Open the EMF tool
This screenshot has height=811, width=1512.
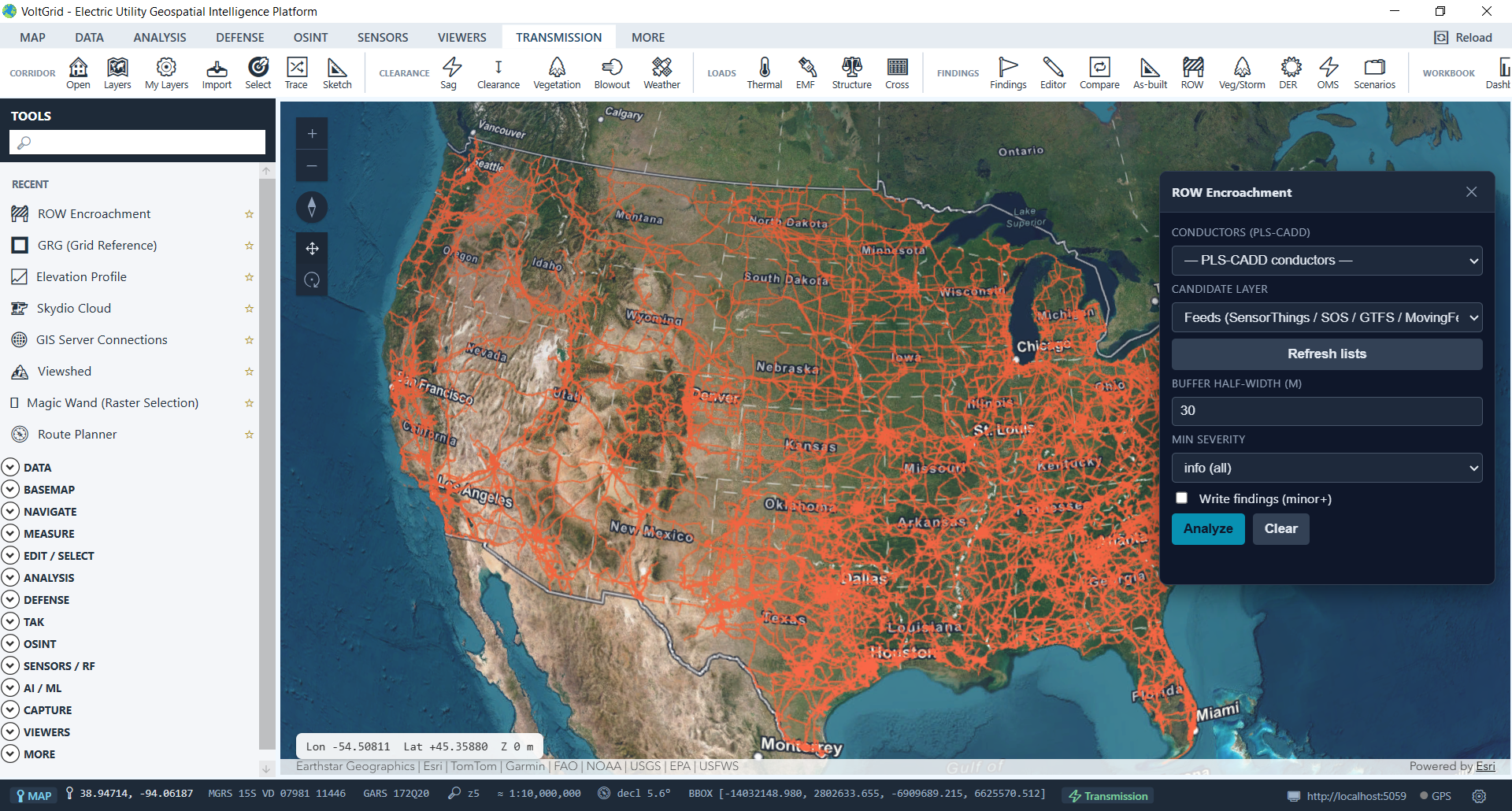(x=806, y=73)
